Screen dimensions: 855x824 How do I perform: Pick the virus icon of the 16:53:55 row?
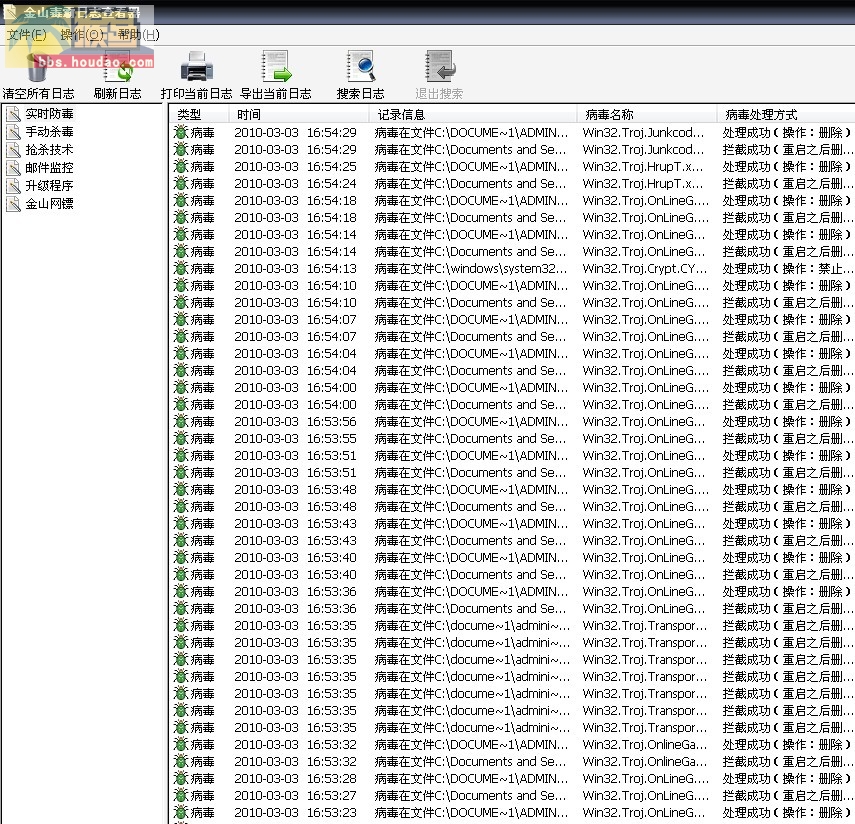[x=181, y=438]
